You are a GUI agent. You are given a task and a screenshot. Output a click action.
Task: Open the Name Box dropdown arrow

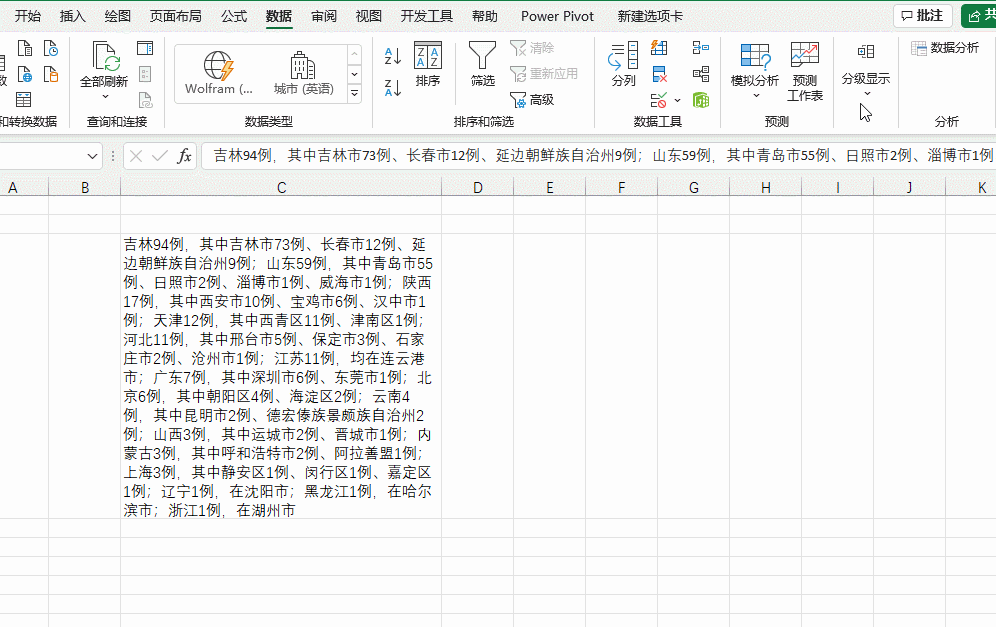click(93, 156)
